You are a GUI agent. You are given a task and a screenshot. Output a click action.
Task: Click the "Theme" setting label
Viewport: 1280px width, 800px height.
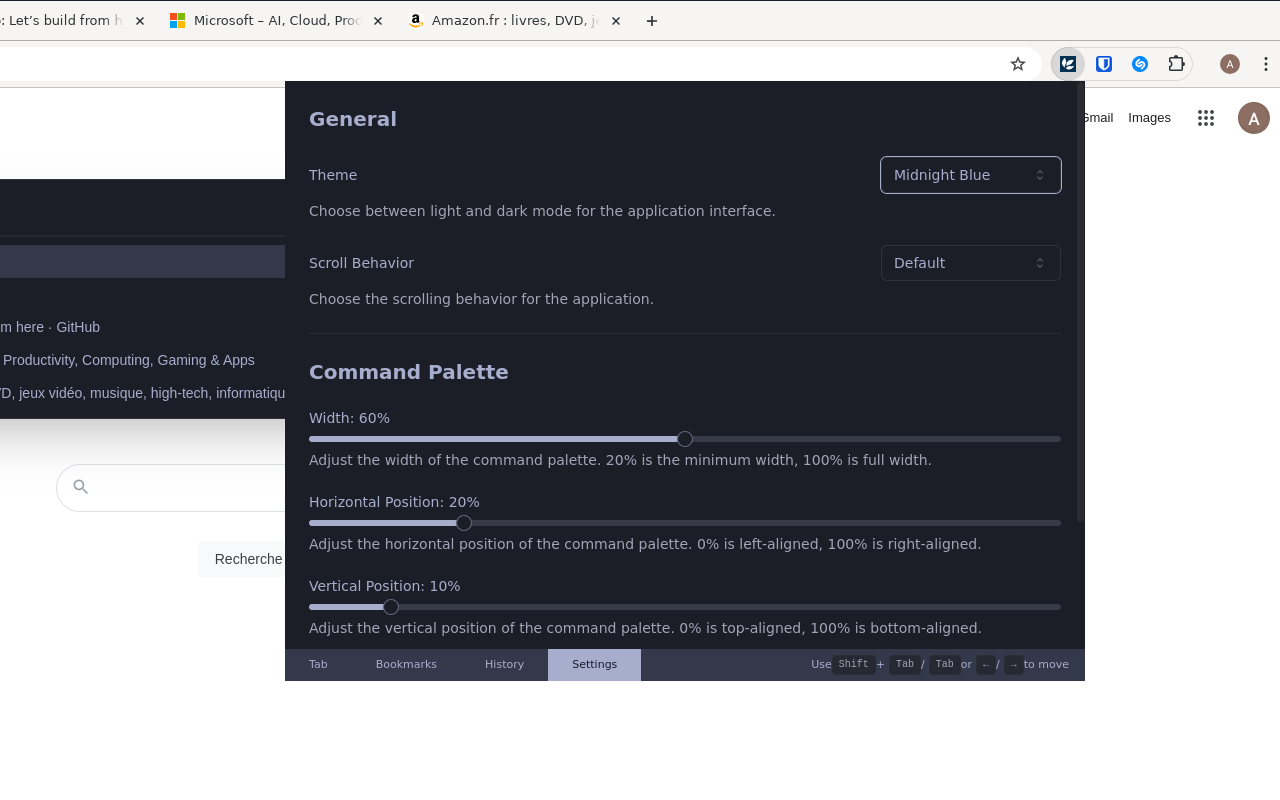pos(333,175)
